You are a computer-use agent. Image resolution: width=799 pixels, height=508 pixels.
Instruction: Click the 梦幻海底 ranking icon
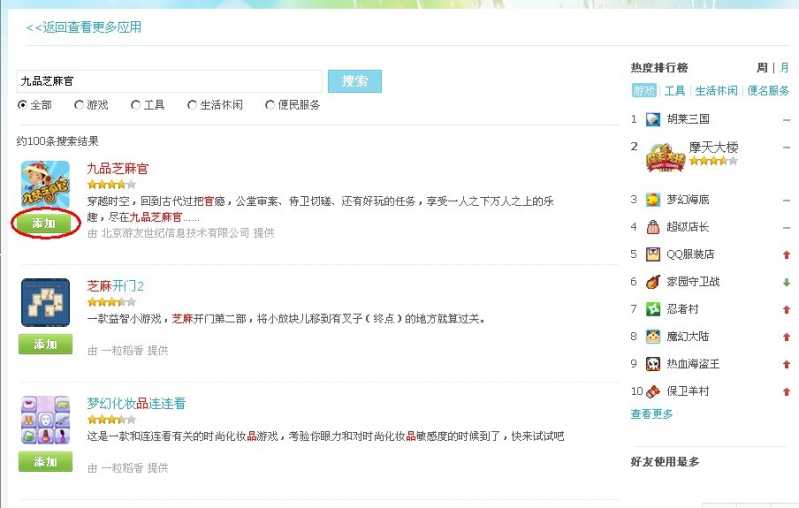[x=653, y=199]
